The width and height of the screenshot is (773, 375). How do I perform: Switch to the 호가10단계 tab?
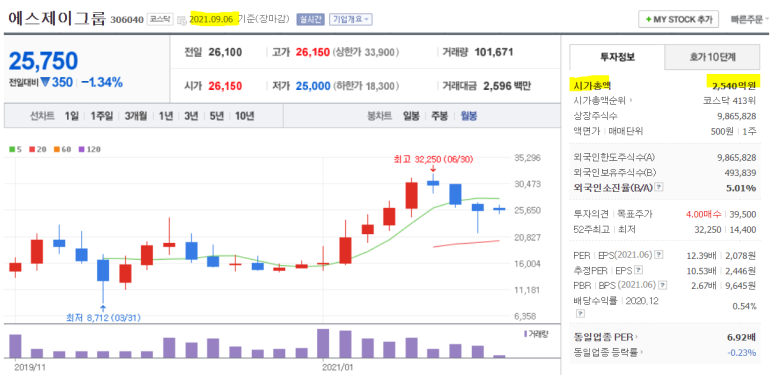click(x=712, y=57)
